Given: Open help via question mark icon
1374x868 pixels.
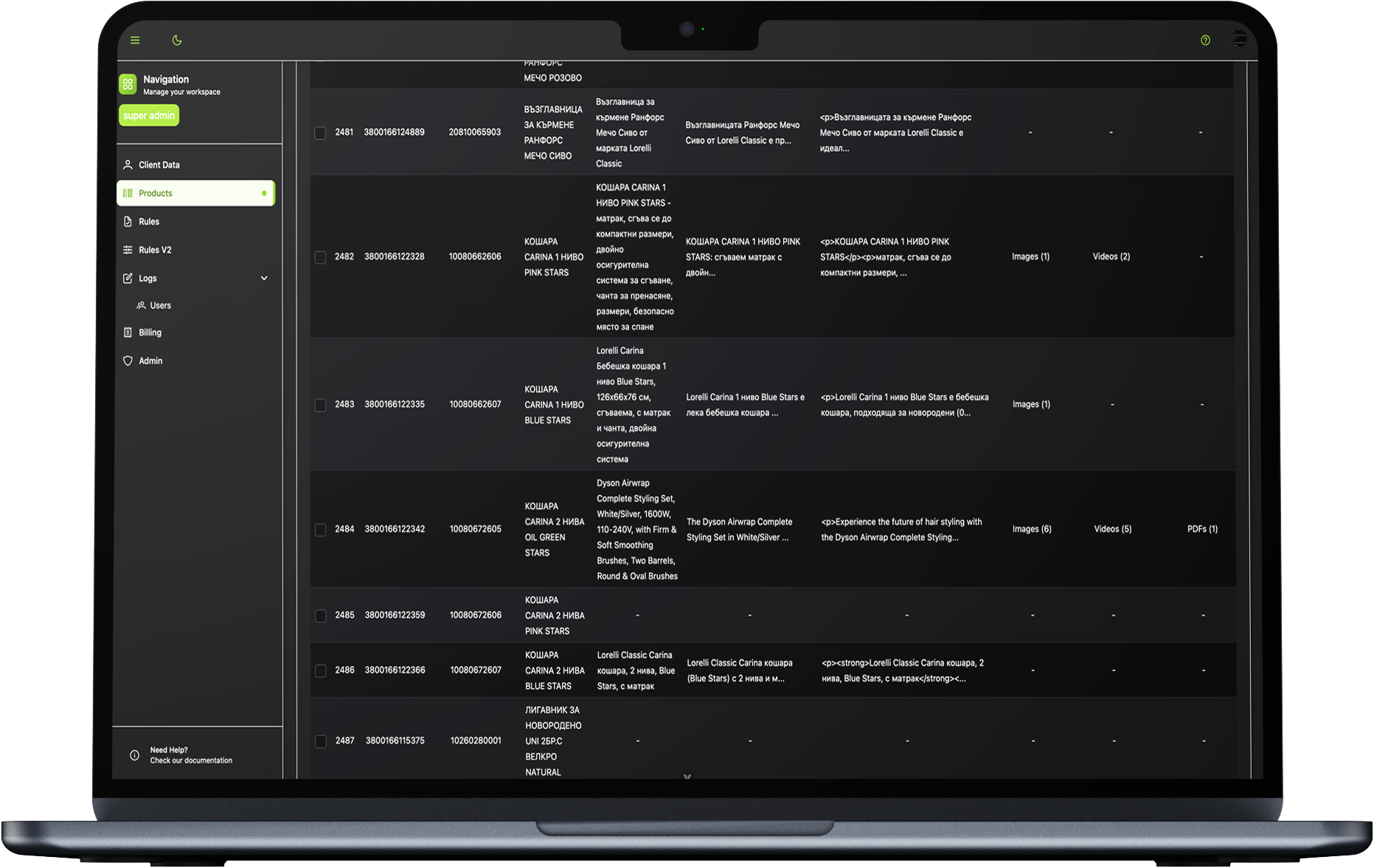Looking at the screenshot, I should tap(1205, 41).
